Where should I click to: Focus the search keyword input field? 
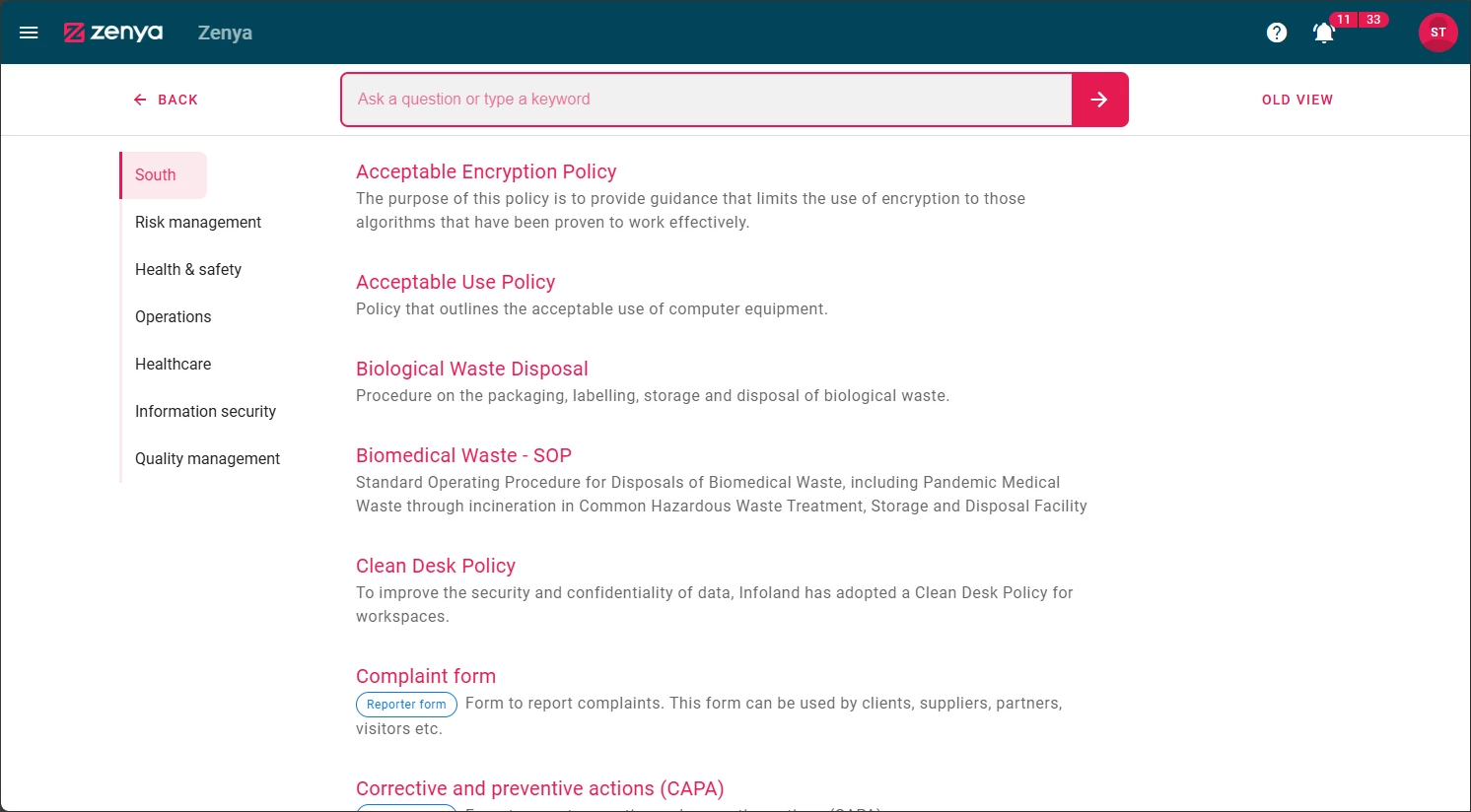(x=706, y=100)
